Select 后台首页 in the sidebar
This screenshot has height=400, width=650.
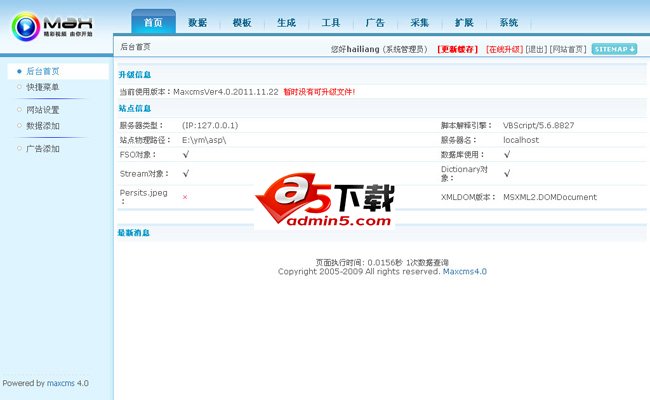tap(43, 71)
